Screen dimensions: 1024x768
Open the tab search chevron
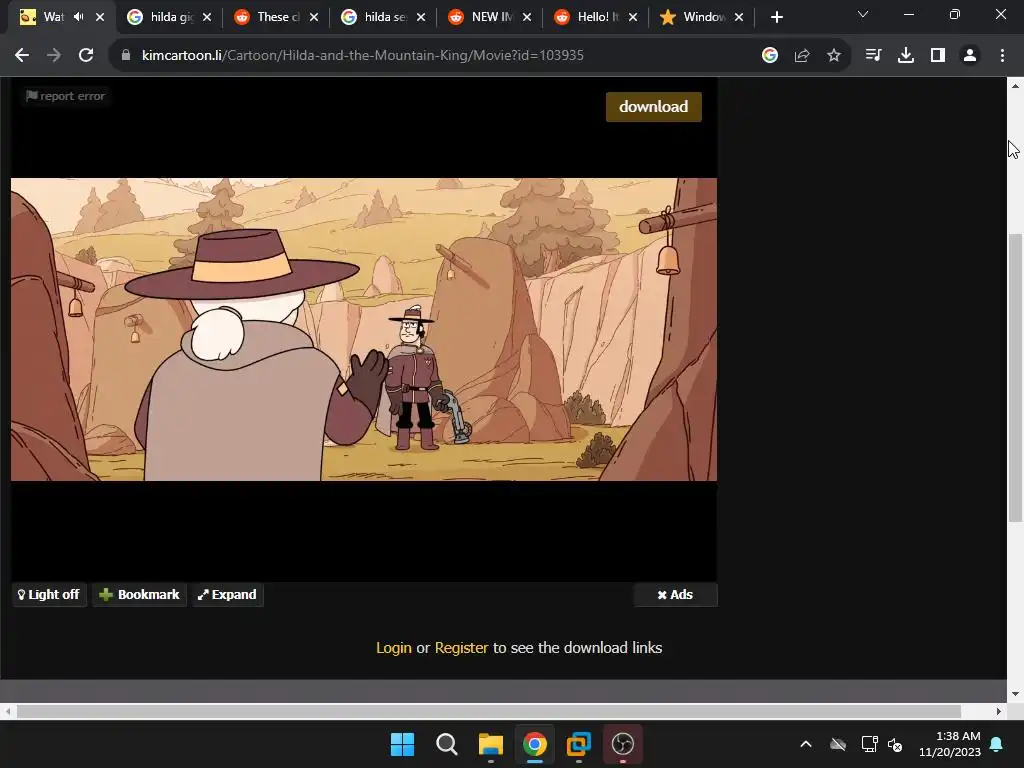(x=863, y=14)
